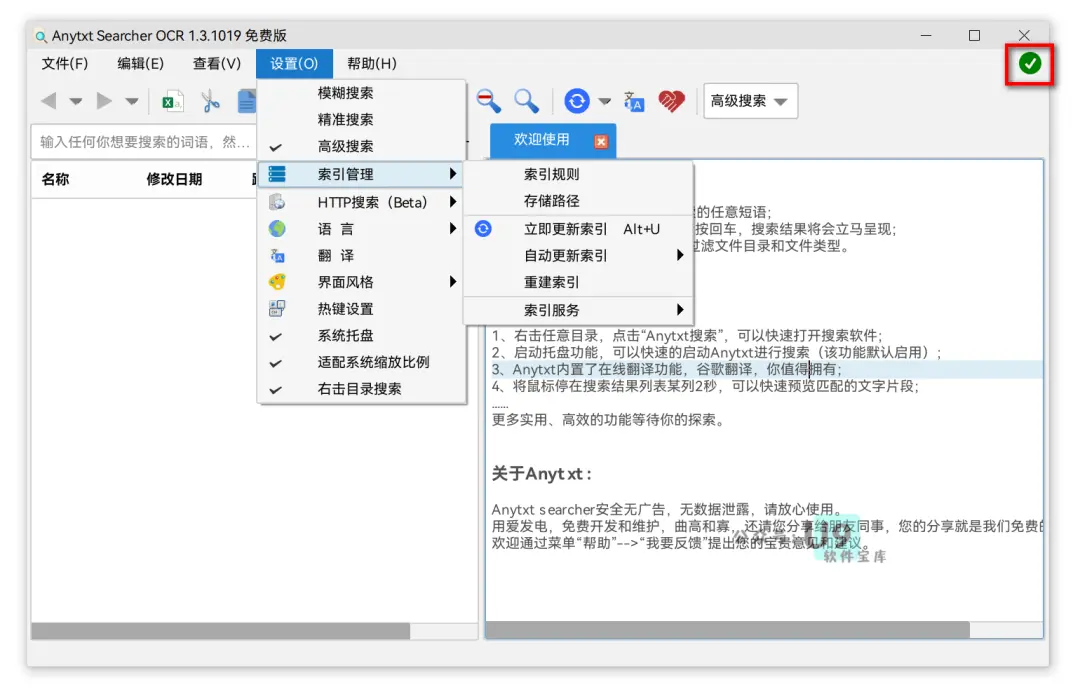Open the 高级搜索 search mode dropdown
1080x694 pixels.
750,101
